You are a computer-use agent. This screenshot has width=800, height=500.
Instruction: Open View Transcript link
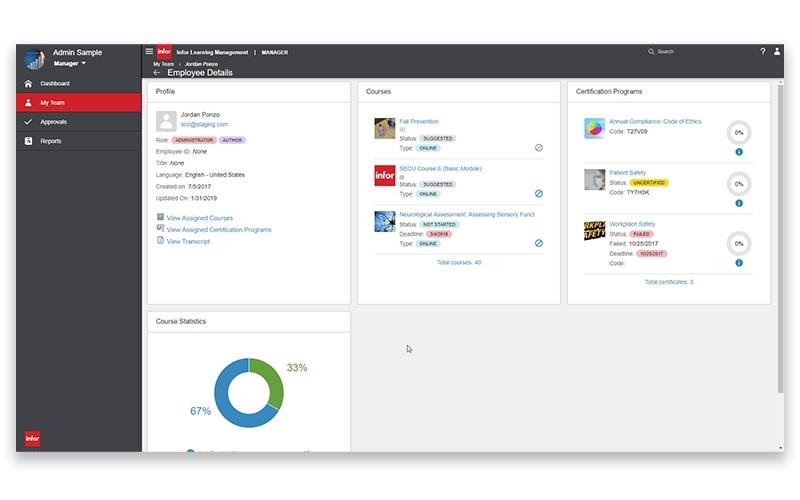(188, 241)
